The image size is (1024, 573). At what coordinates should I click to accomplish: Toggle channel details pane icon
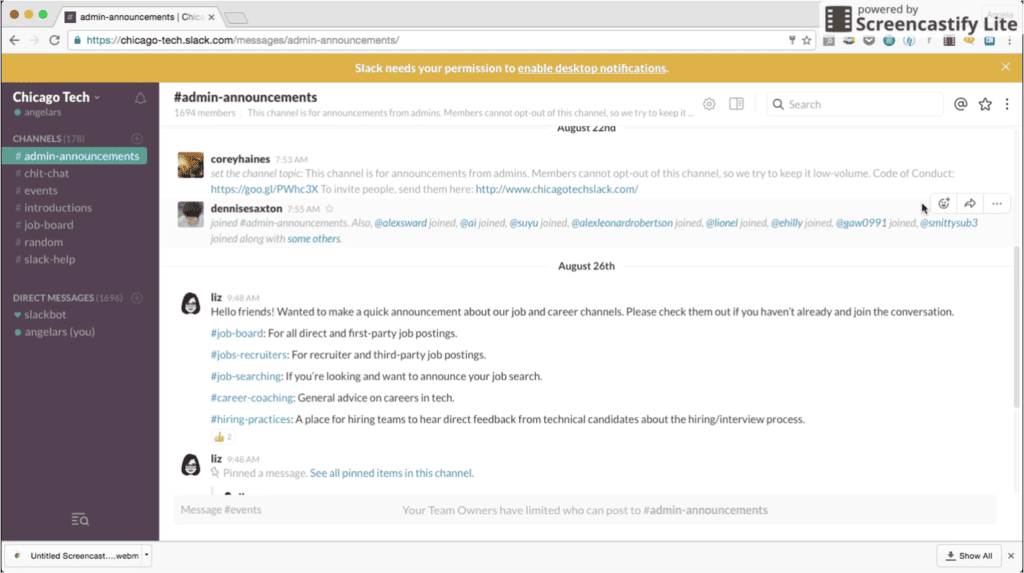tap(736, 104)
